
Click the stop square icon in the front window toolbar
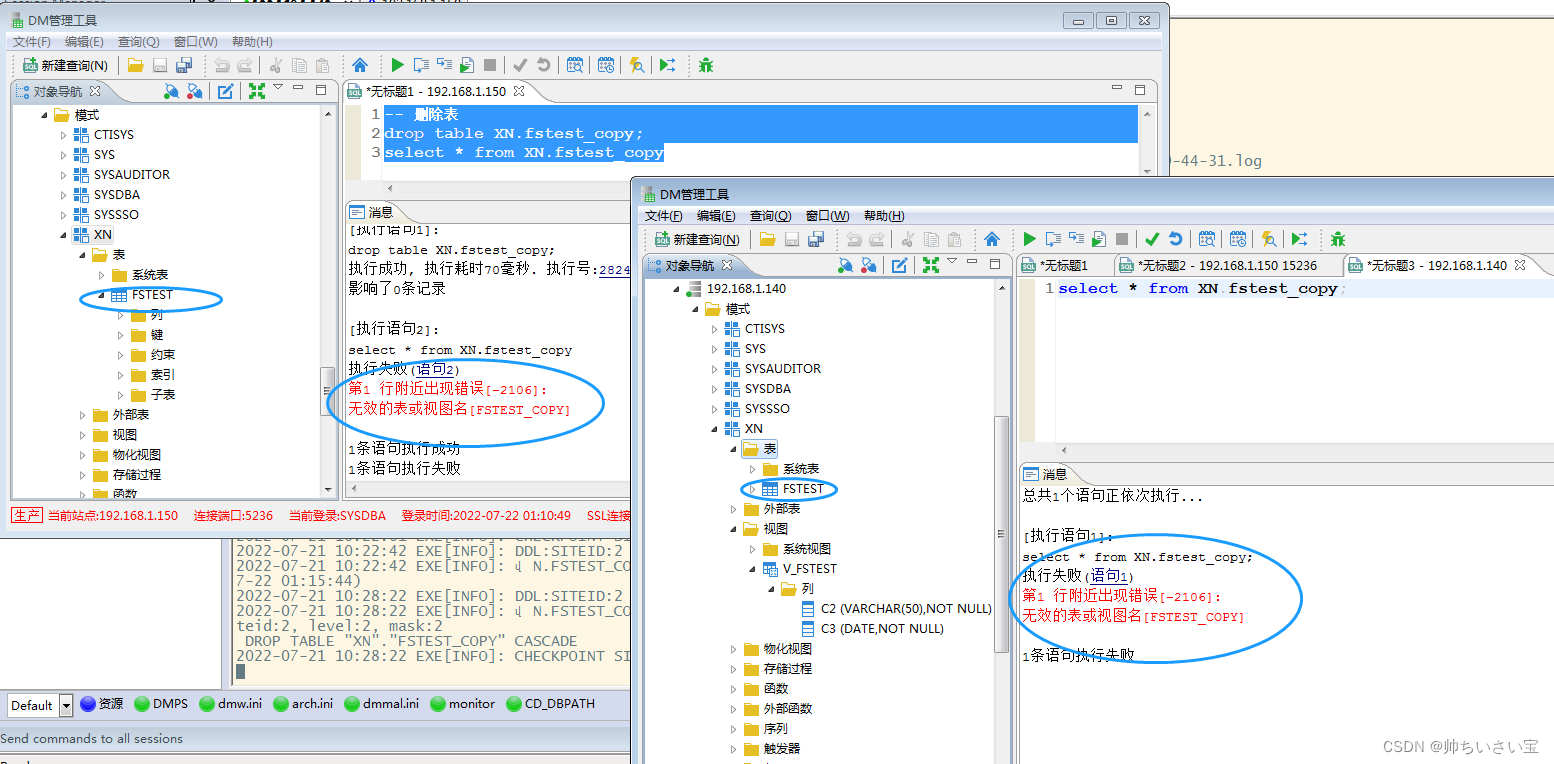click(1122, 239)
